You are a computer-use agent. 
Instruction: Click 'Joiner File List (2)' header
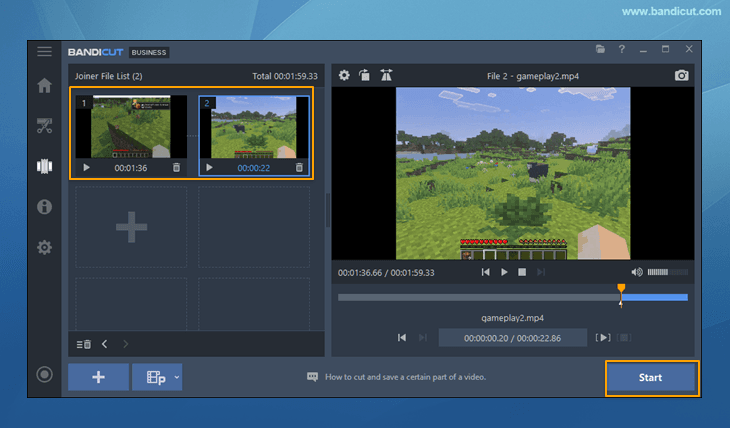(108, 76)
